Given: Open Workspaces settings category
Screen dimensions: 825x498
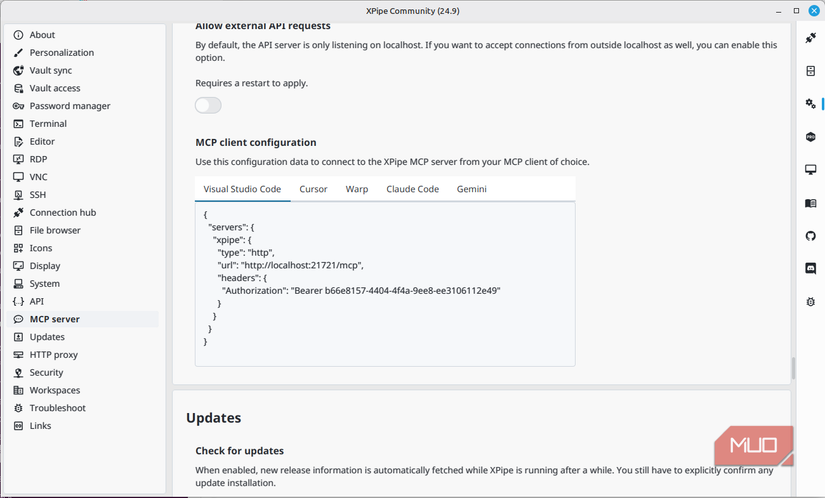Looking at the screenshot, I should [x=83, y=390].
